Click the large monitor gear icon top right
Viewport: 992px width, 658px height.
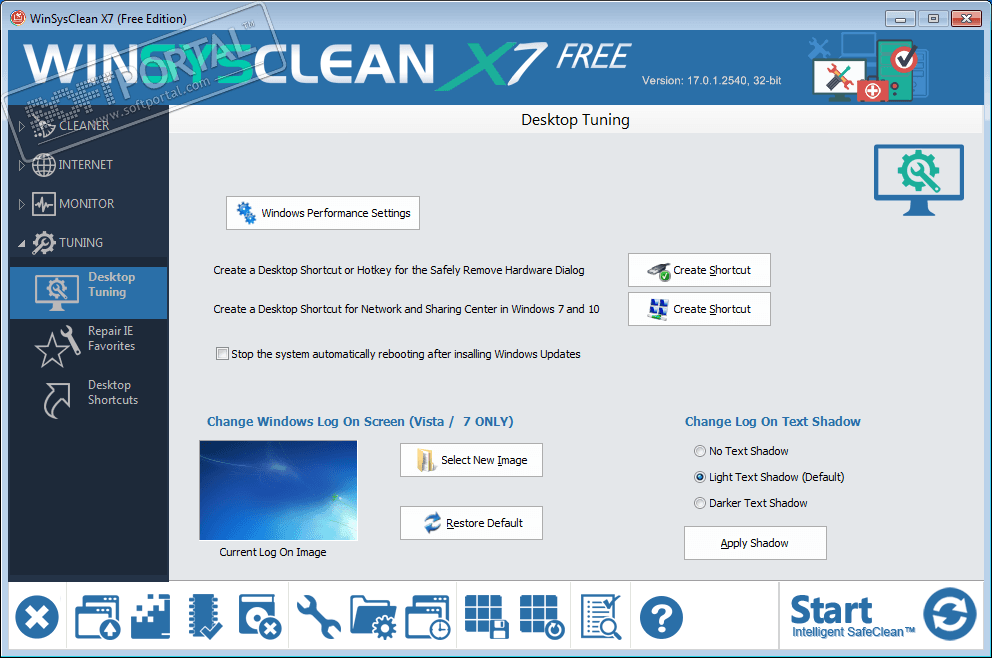tap(919, 180)
